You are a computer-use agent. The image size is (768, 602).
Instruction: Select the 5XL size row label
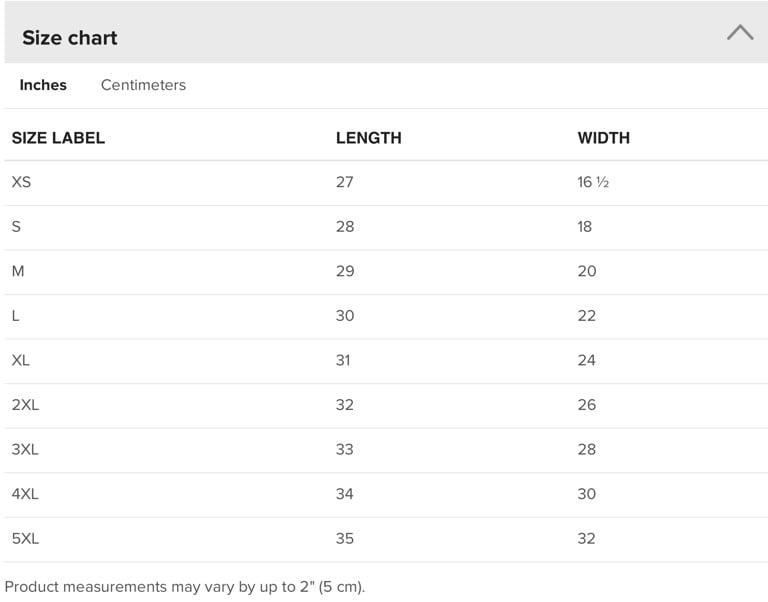click(25, 538)
